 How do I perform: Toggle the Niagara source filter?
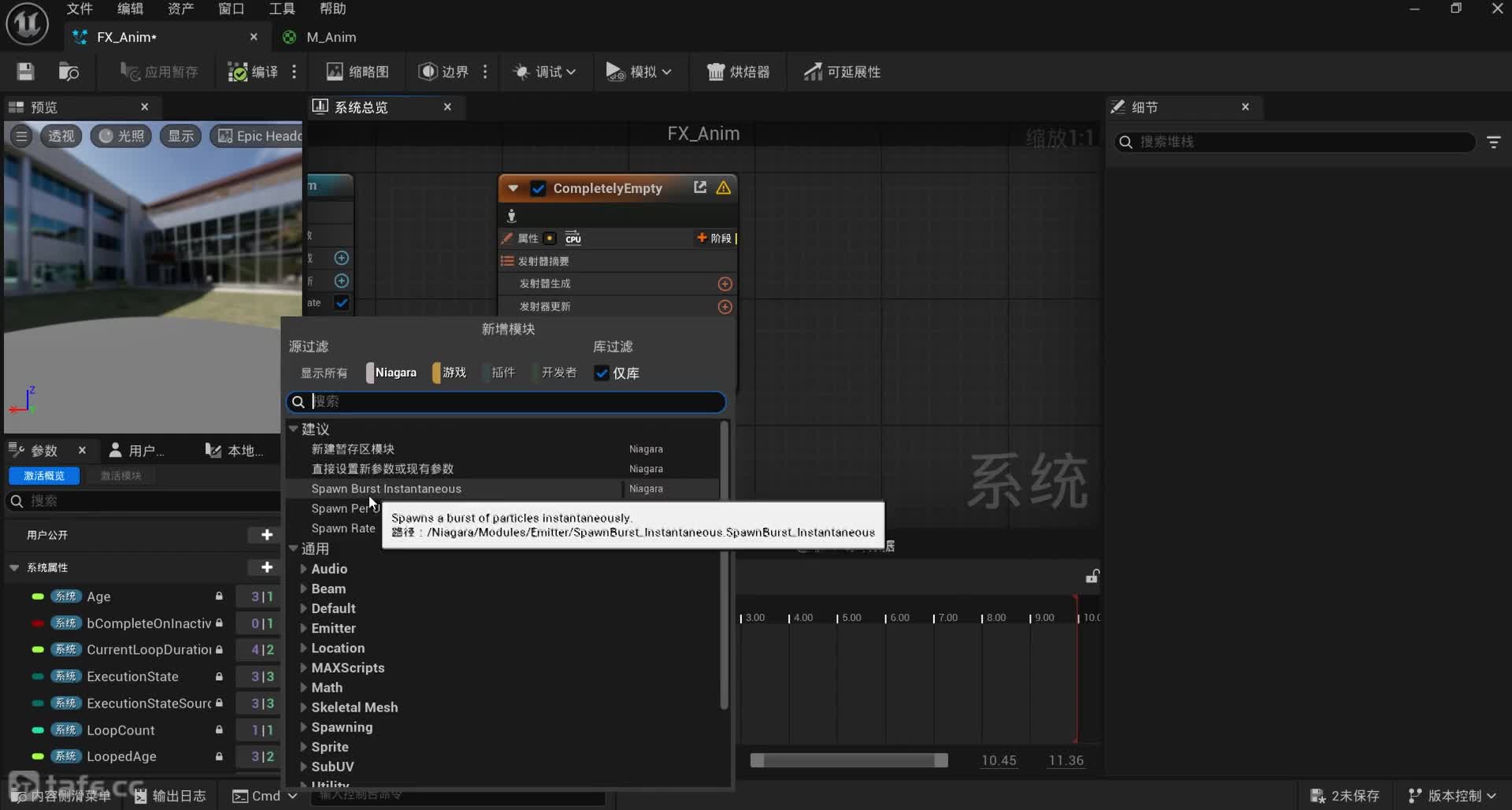[x=392, y=373]
